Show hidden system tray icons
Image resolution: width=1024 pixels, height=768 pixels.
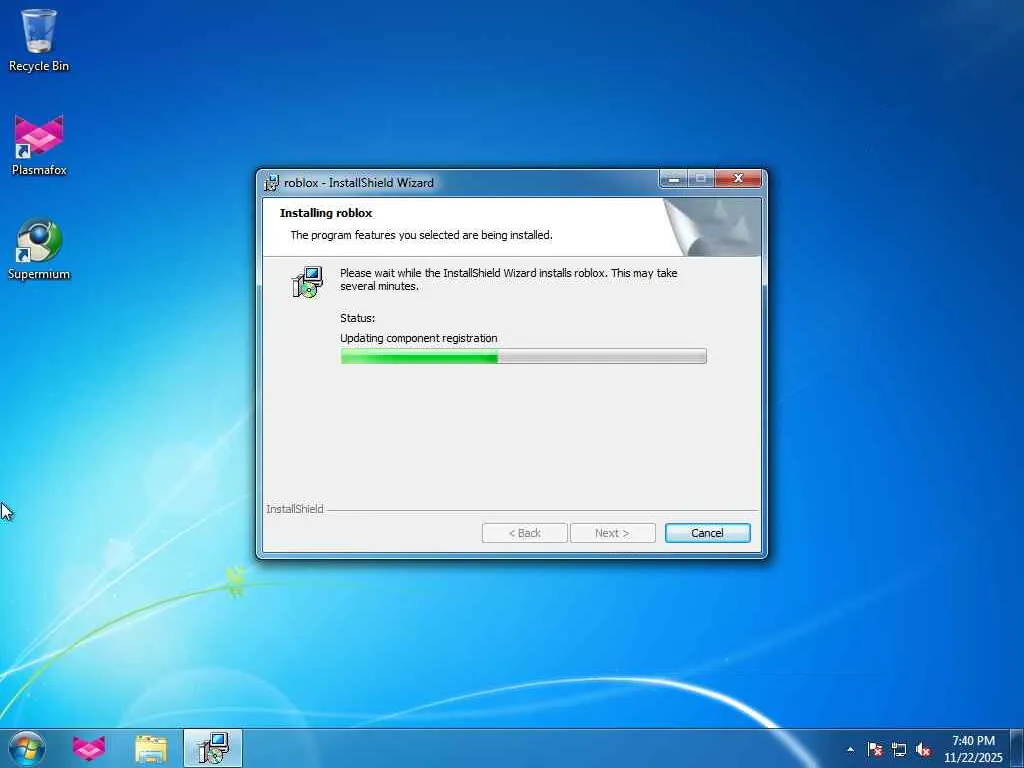[850, 749]
